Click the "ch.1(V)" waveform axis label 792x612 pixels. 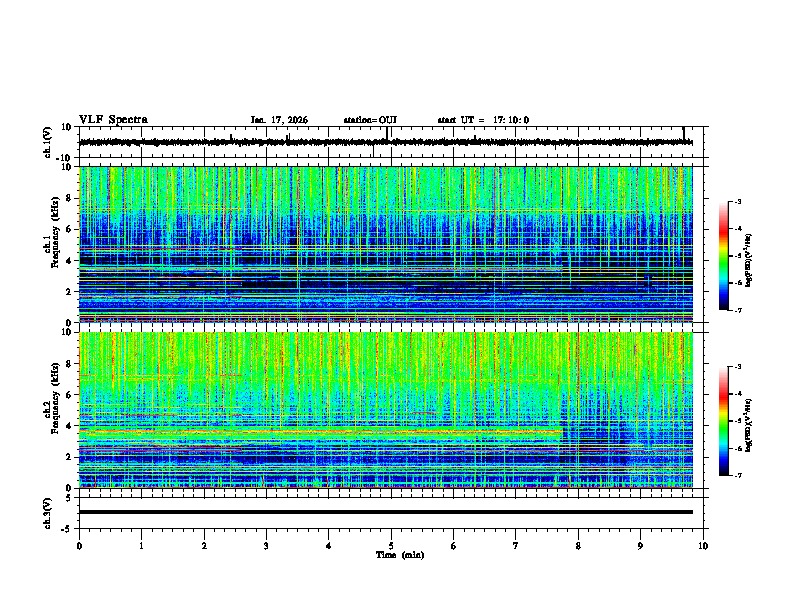[x=48, y=142]
